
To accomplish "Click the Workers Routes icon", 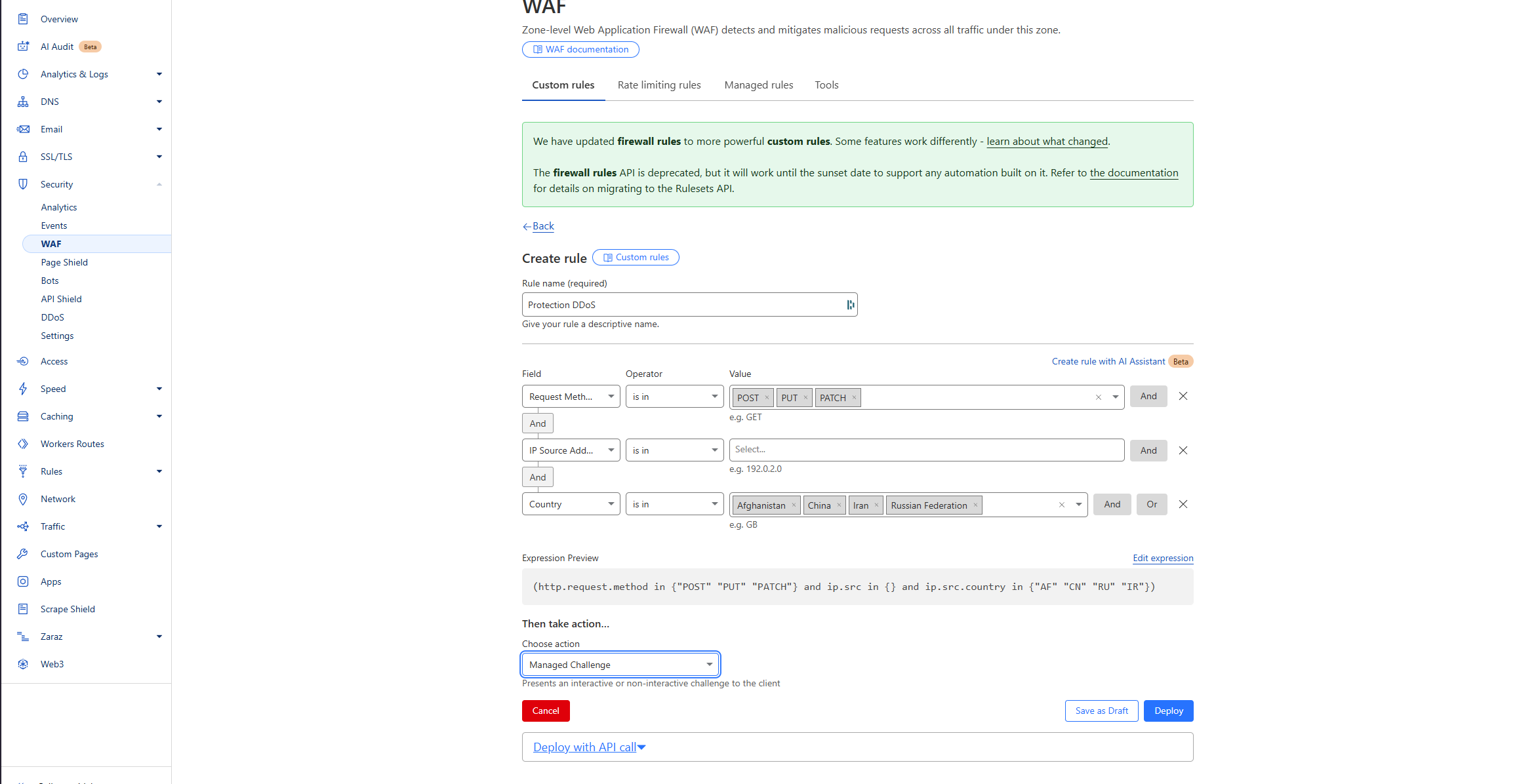I will [23, 444].
